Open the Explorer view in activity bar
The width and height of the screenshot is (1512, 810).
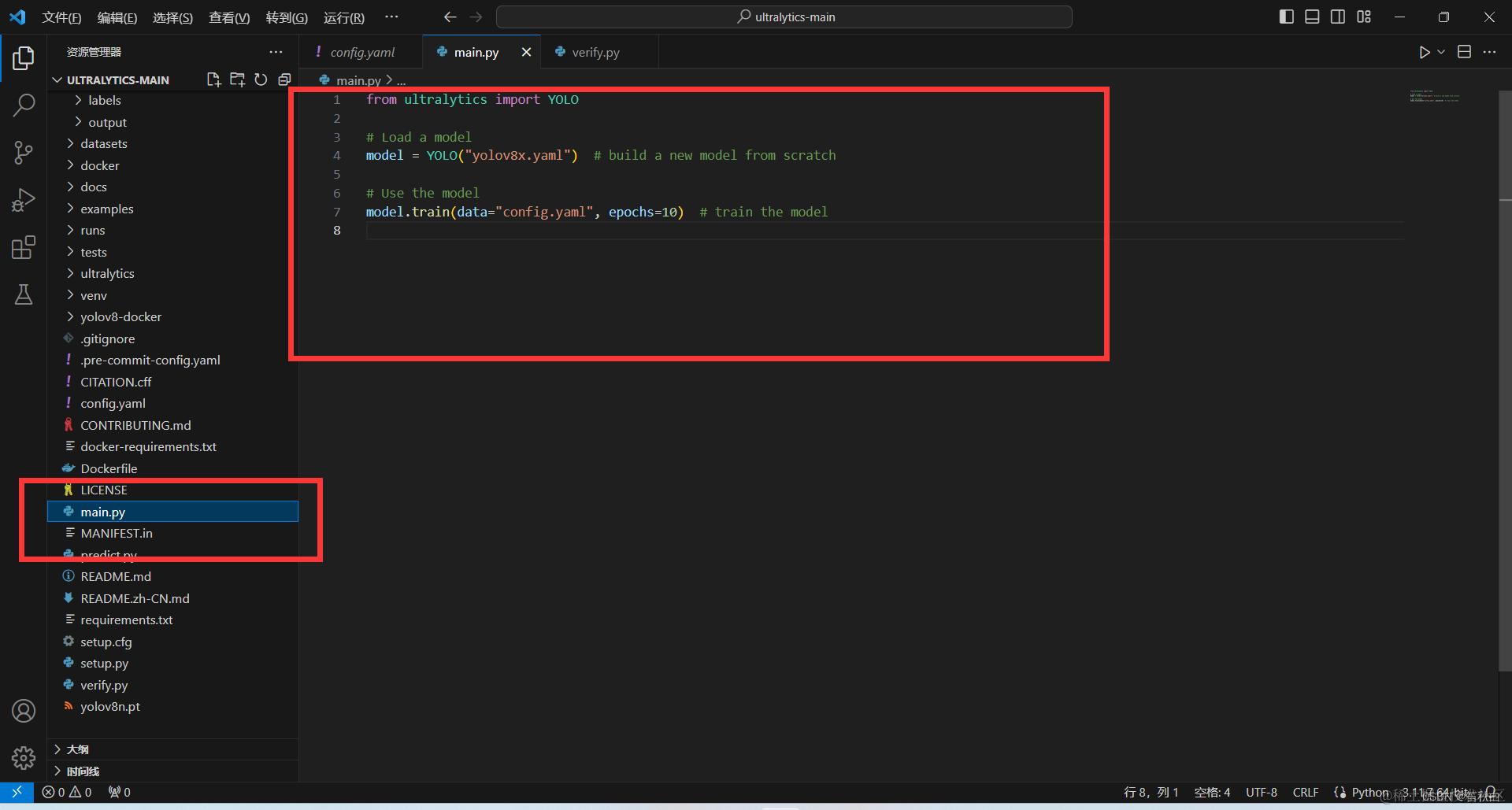(x=24, y=58)
